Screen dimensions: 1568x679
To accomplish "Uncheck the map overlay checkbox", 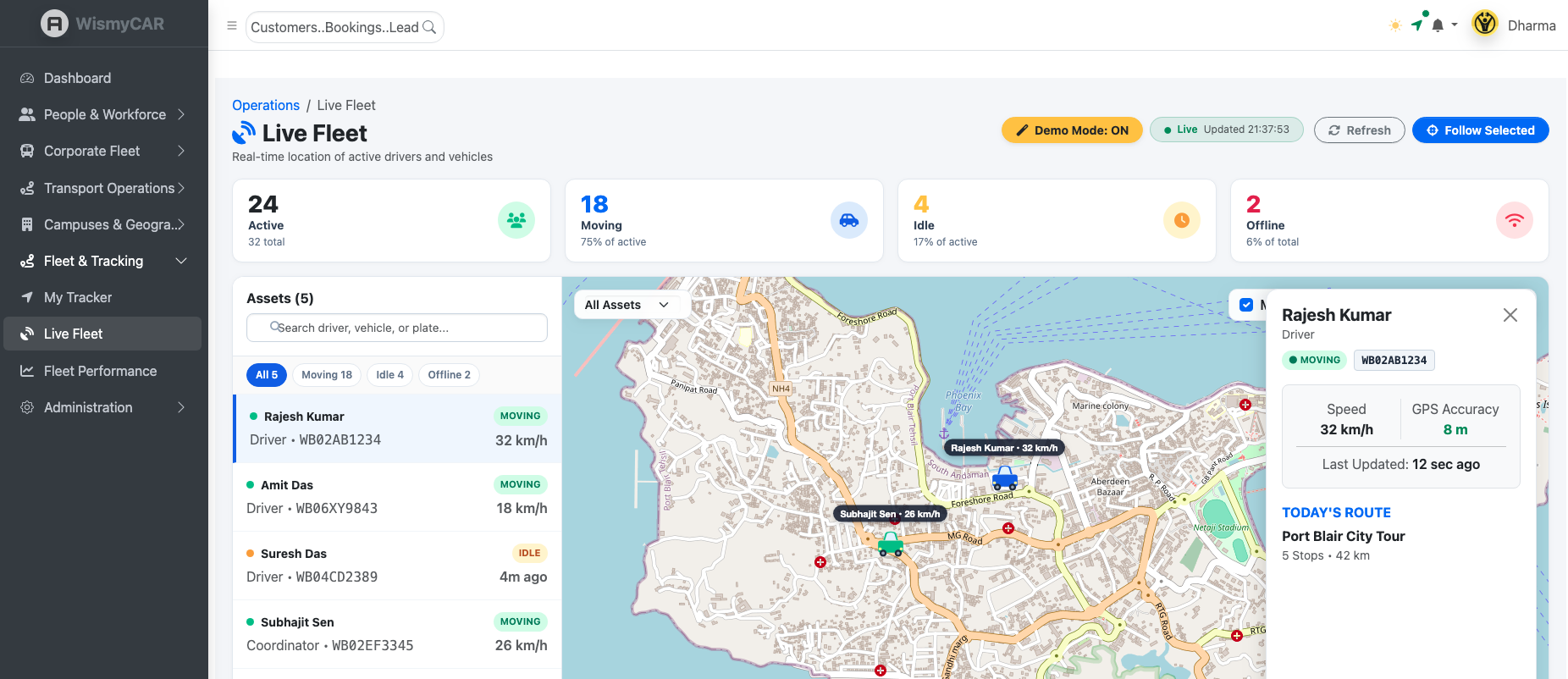I will (1246, 305).
